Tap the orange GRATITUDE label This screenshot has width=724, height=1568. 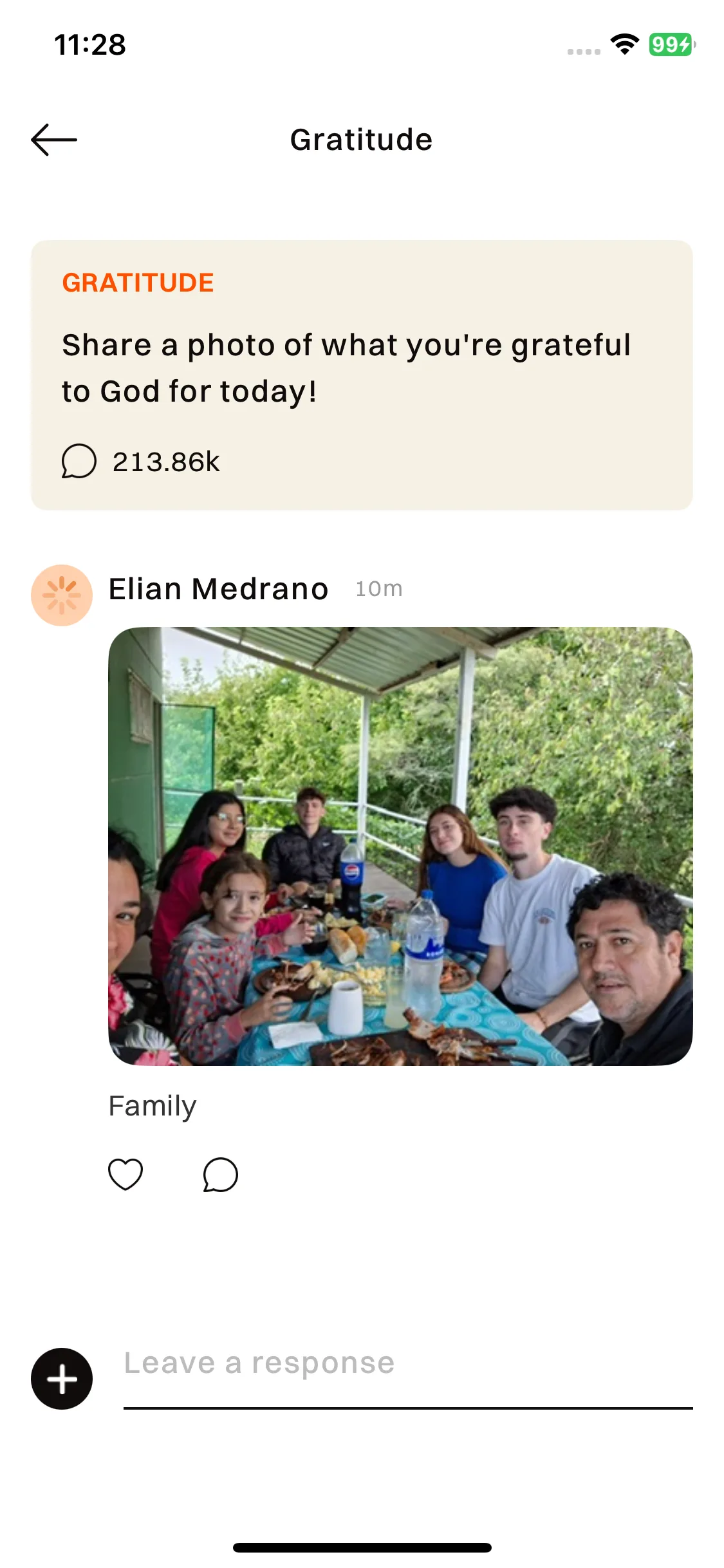(x=138, y=283)
